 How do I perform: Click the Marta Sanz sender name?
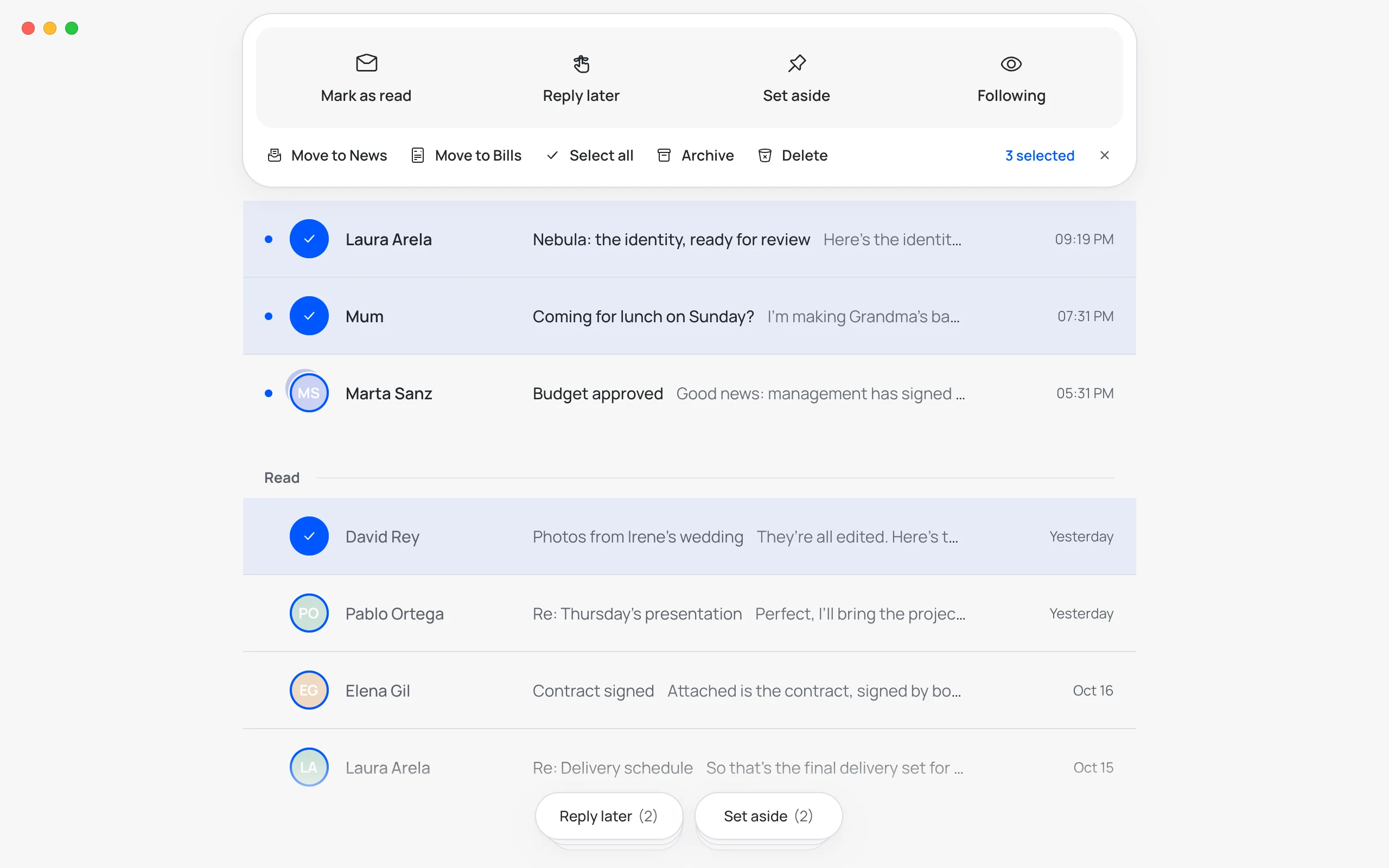(388, 393)
